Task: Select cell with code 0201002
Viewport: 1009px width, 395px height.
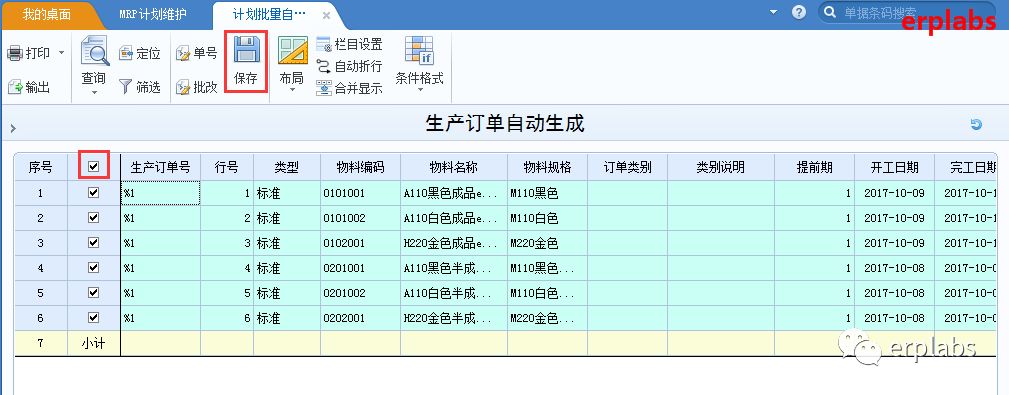Action: pyautogui.click(x=360, y=293)
